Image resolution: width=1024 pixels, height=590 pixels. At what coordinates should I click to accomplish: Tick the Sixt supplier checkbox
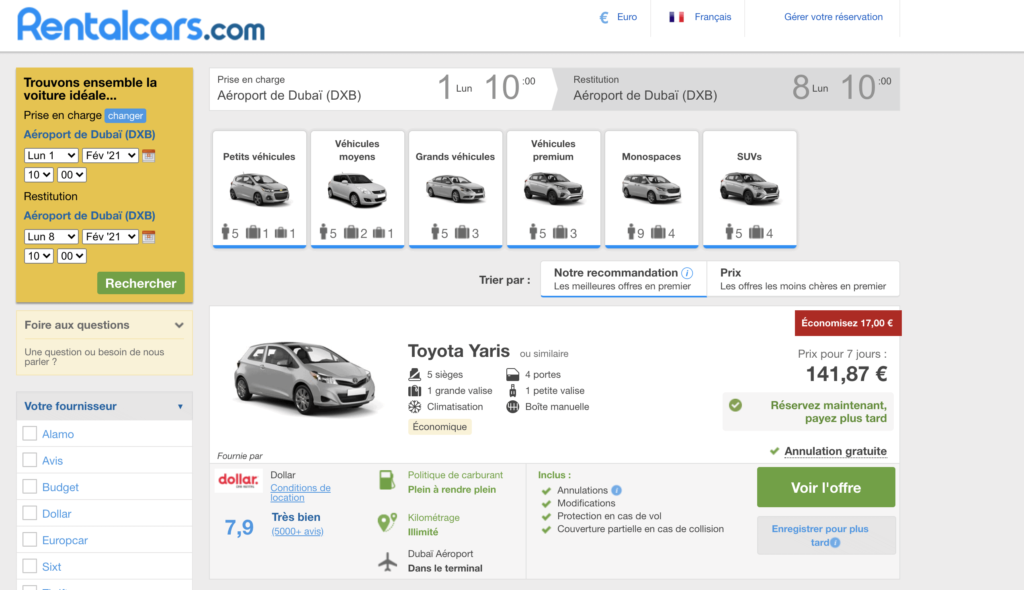pos(29,566)
